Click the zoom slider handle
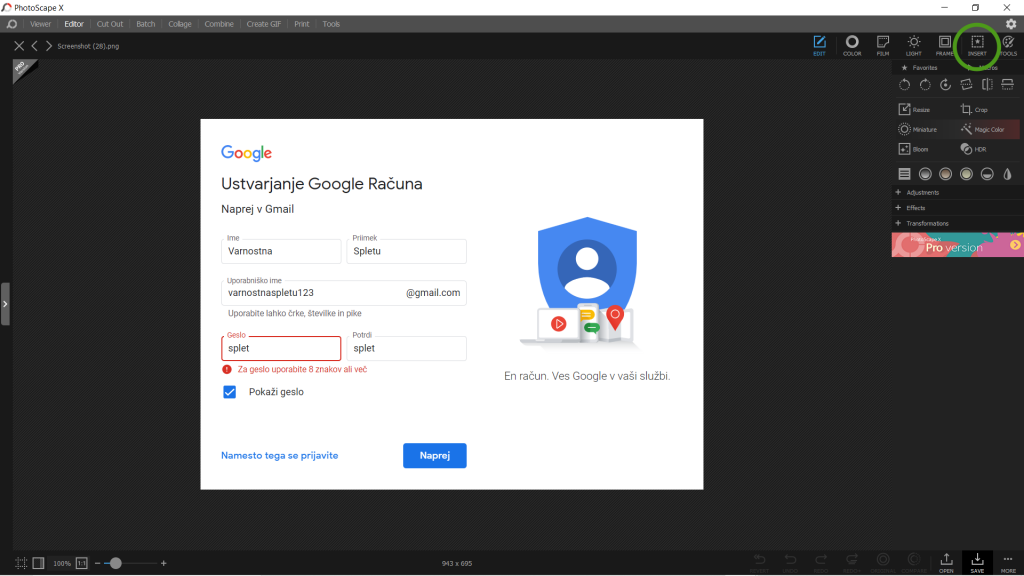This screenshot has height=576, width=1024. point(116,563)
